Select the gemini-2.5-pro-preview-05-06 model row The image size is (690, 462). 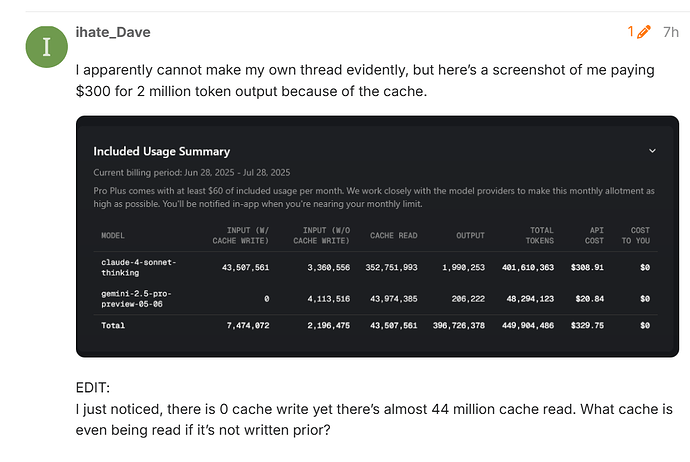375,299
